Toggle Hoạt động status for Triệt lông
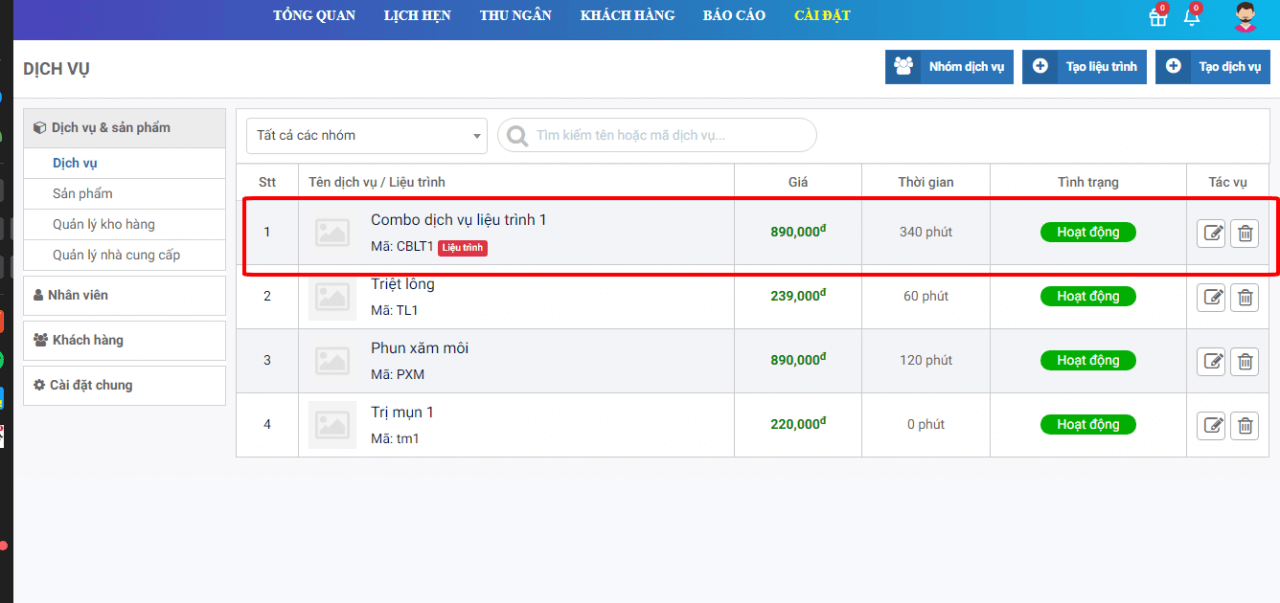 point(1088,296)
